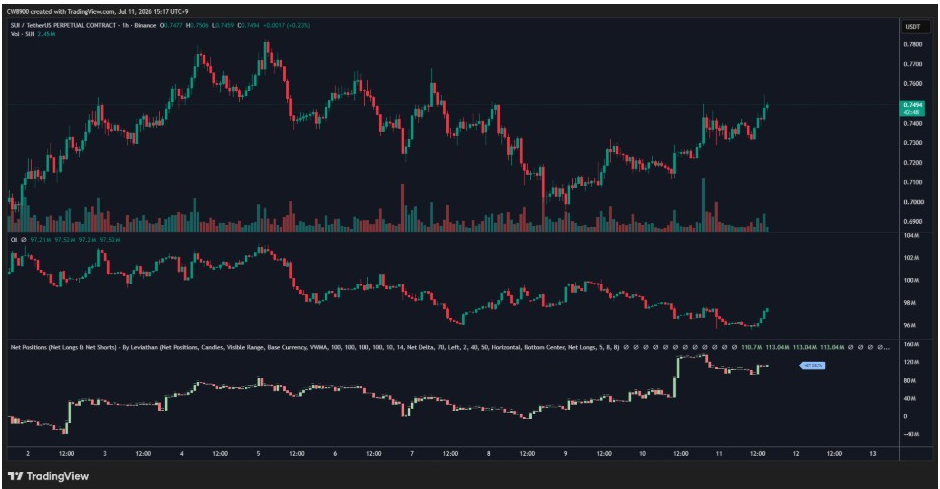Click the 0.7200 price axis label

(912, 163)
